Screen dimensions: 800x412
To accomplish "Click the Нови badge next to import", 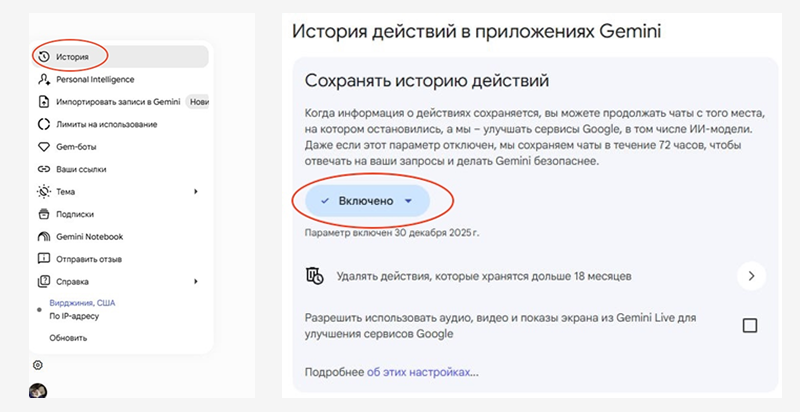I will pyautogui.click(x=198, y=102).
